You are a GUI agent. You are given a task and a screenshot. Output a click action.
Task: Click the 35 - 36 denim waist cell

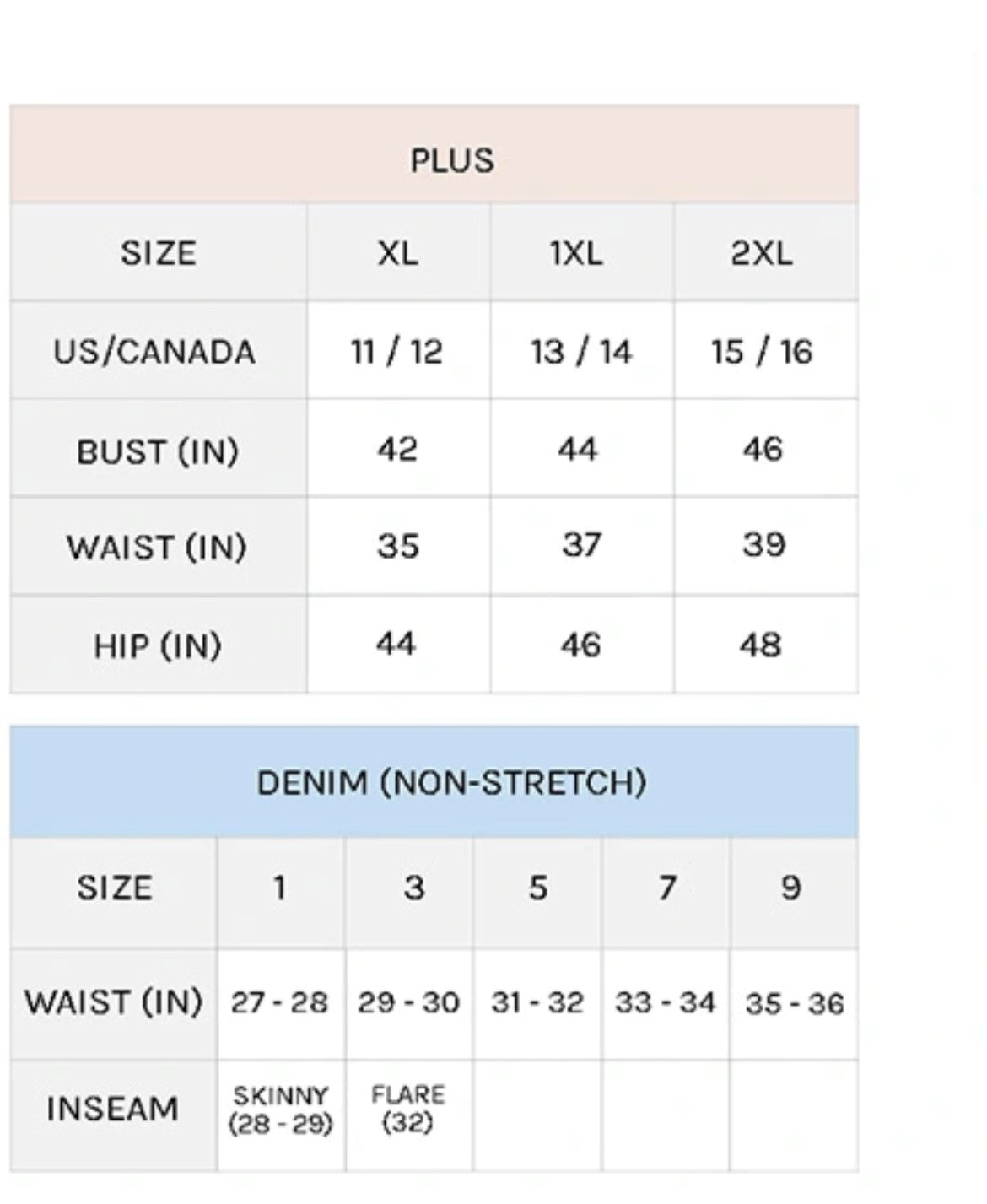click(794, 1003)
